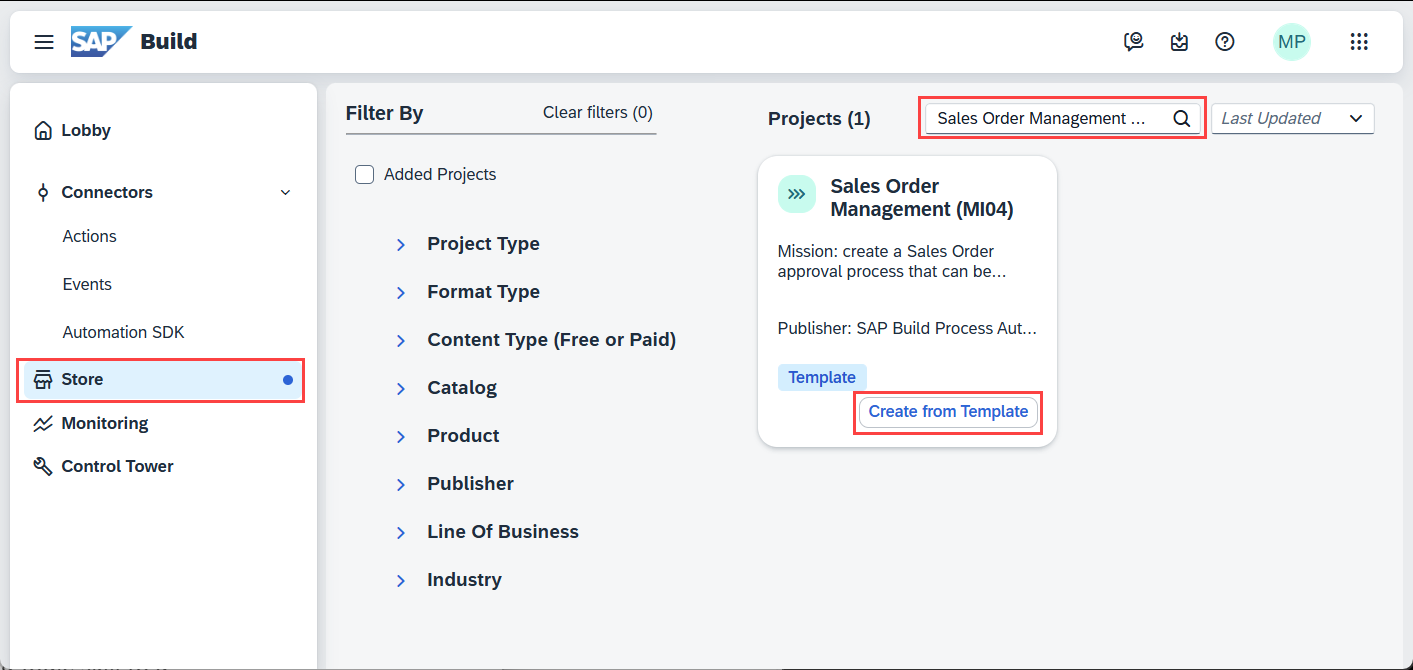
Task: Click the Control Tower wrench icon
Action: pos(43,467)
